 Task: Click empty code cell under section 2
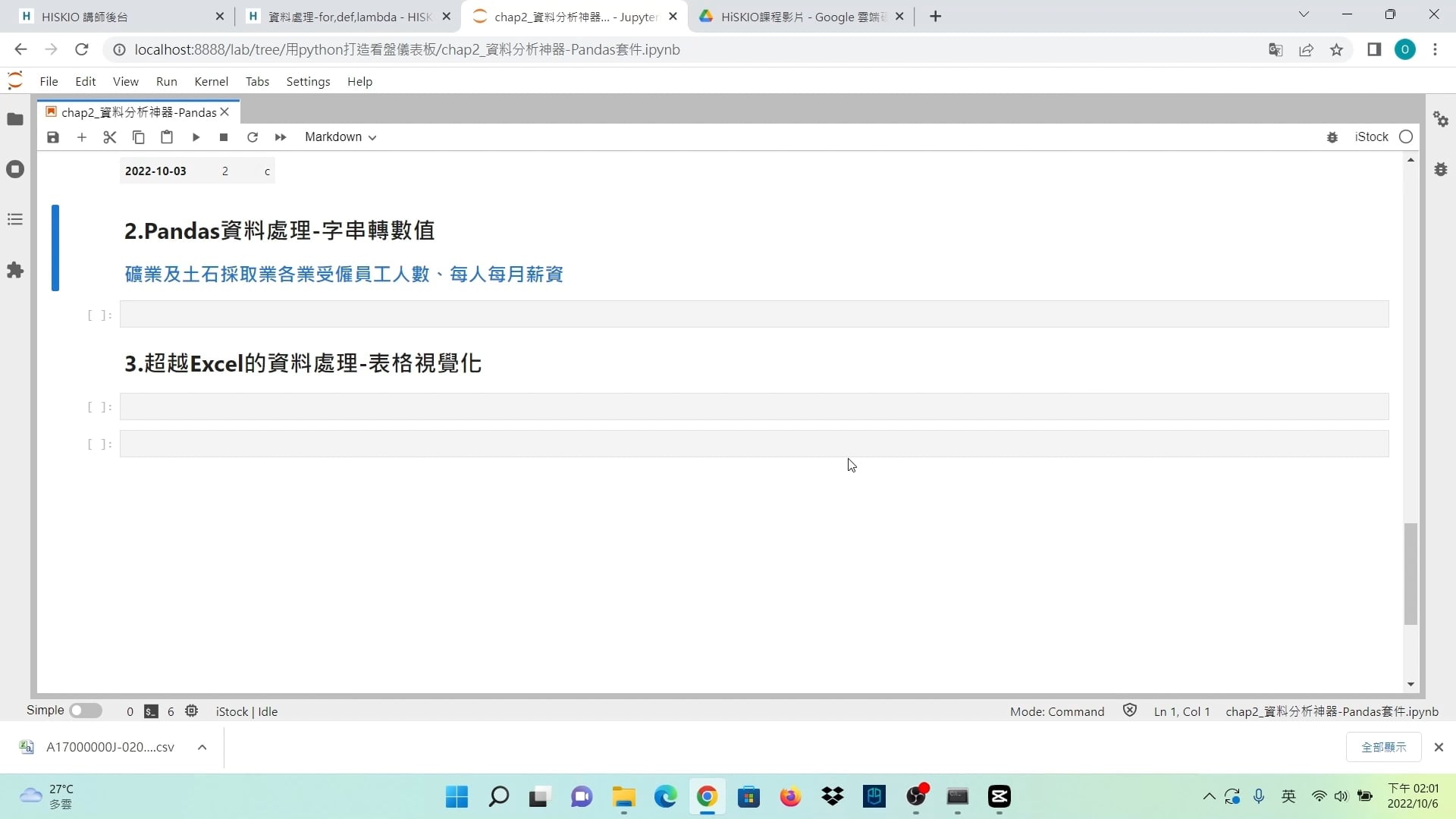point(754,315)
